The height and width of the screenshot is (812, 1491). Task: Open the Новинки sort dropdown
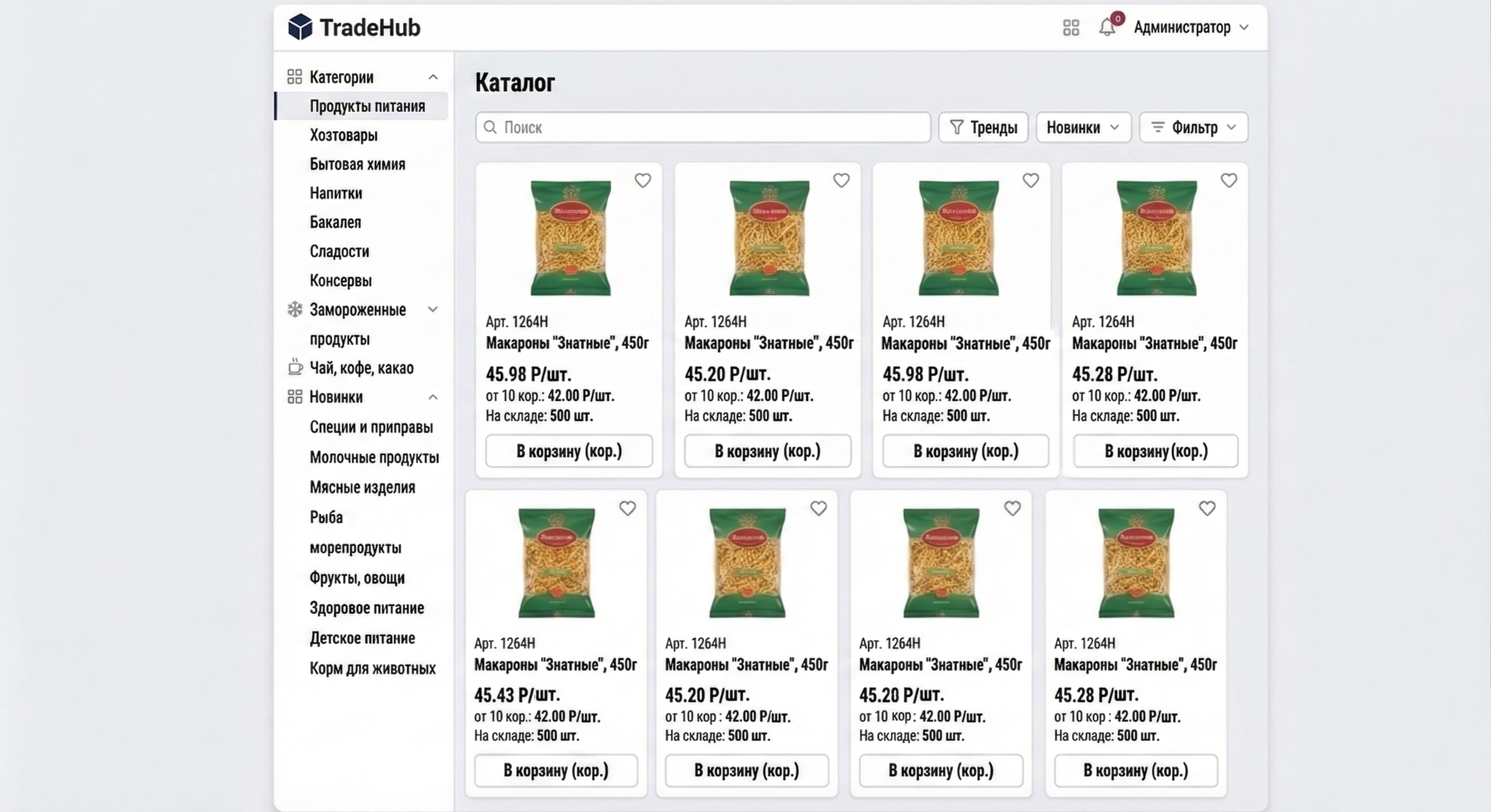point(1083,127)
